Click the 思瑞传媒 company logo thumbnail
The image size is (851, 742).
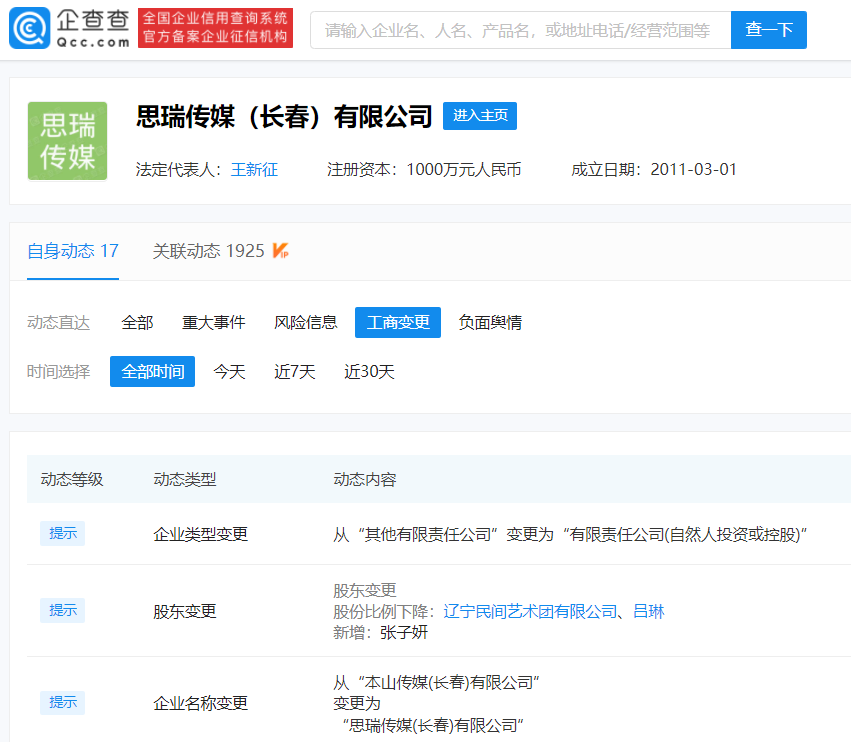click(67, 141)
